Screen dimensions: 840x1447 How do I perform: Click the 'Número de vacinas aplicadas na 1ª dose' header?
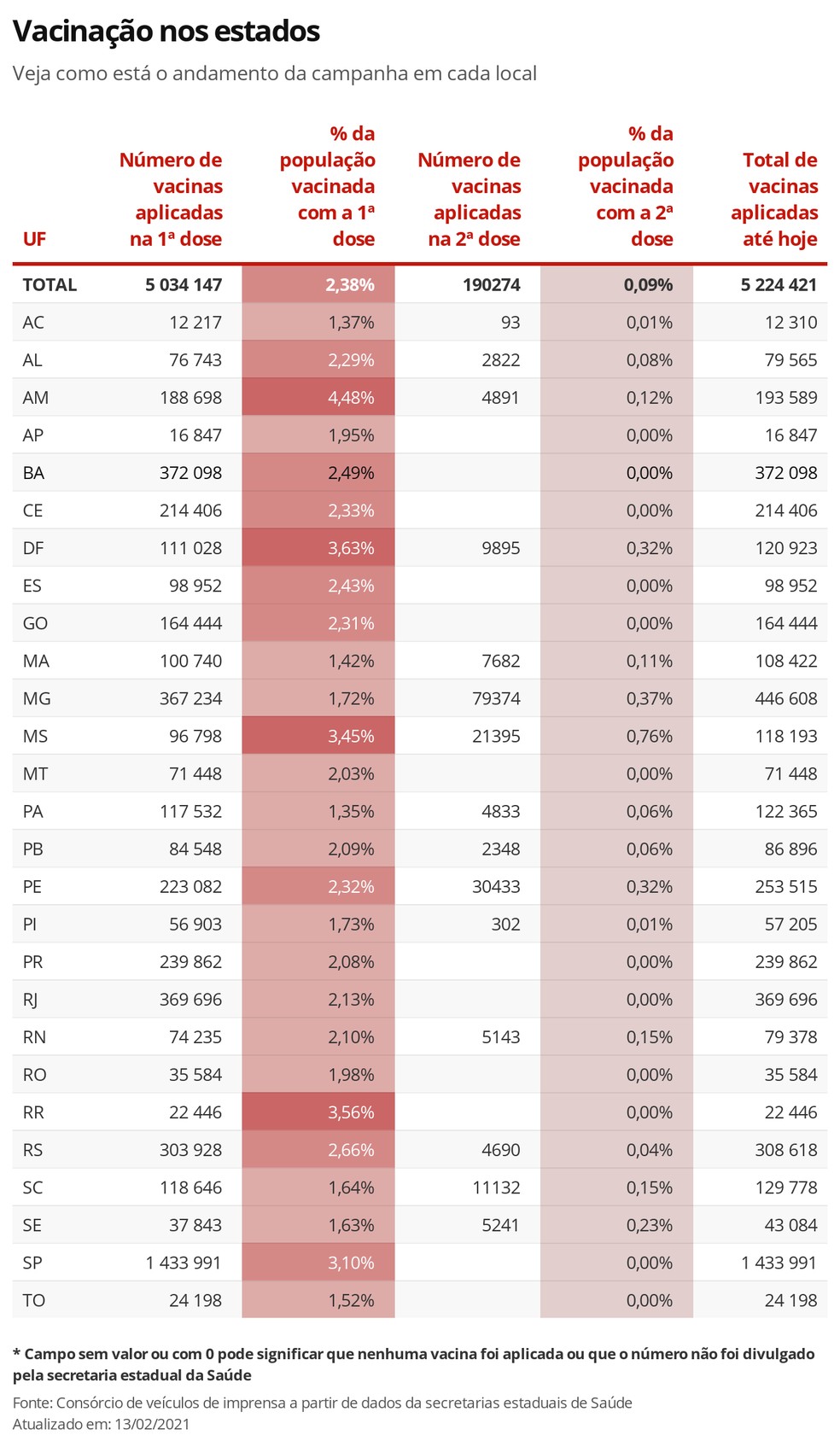[171, 199]
